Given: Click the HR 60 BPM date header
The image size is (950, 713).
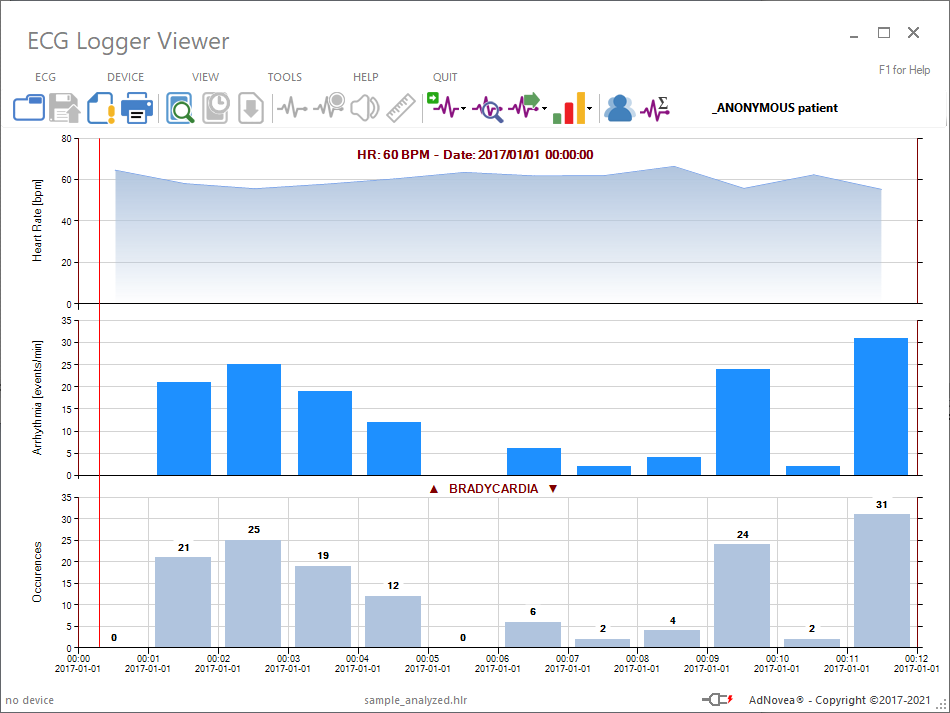Looking at the screenshot, I should (475, 154).
